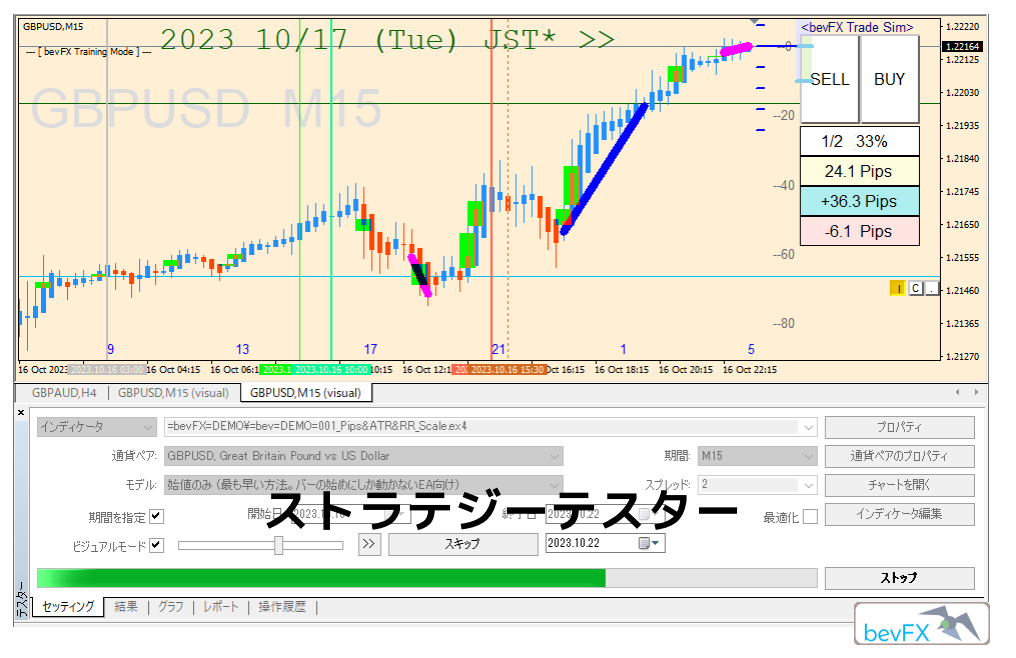Open the モデル dropdown
The height and width of the screenshot is (658, 1016).
point(364,485)
